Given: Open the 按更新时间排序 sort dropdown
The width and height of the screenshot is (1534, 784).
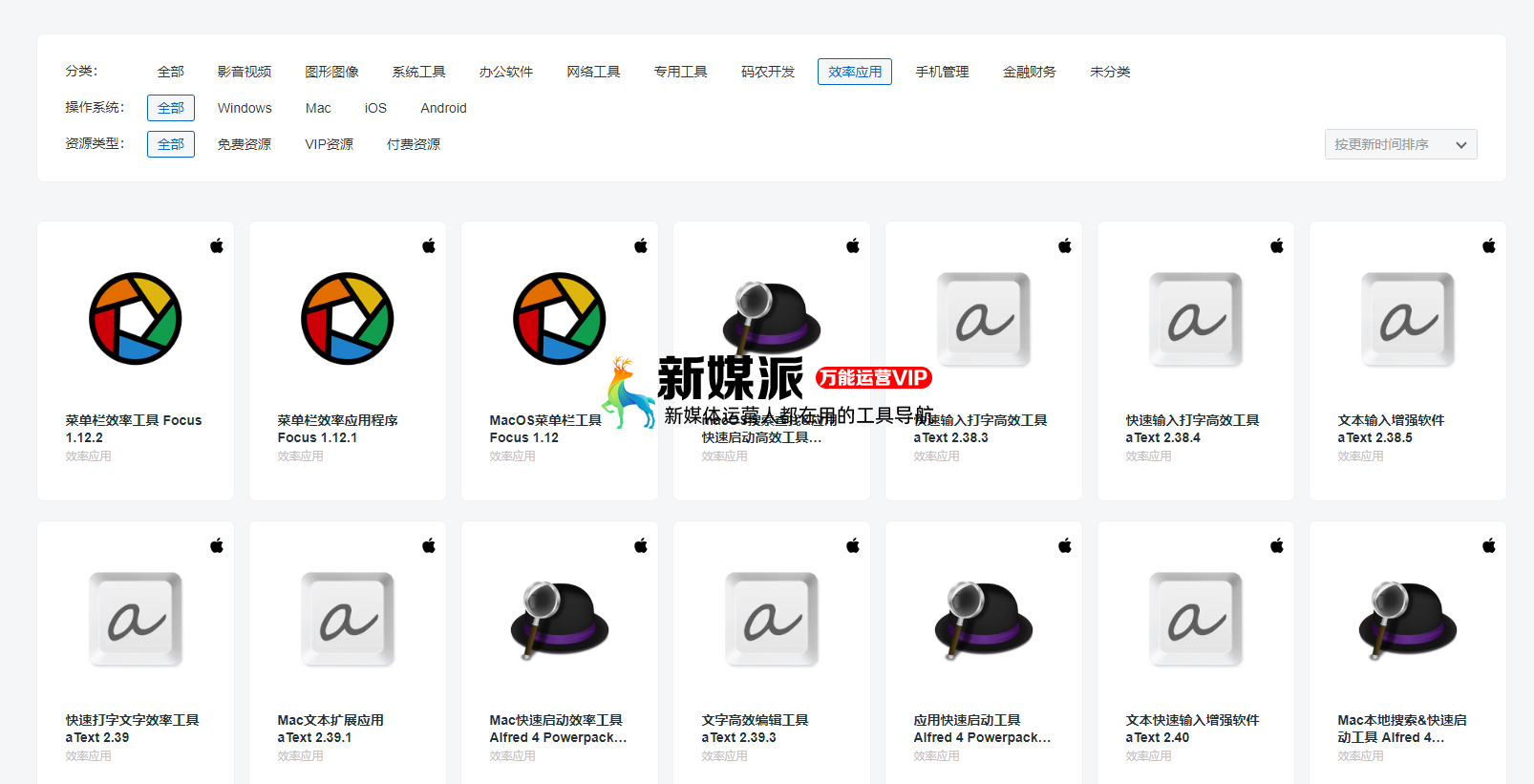Looking at the screenshot, I should click(x=1400, y=144).
